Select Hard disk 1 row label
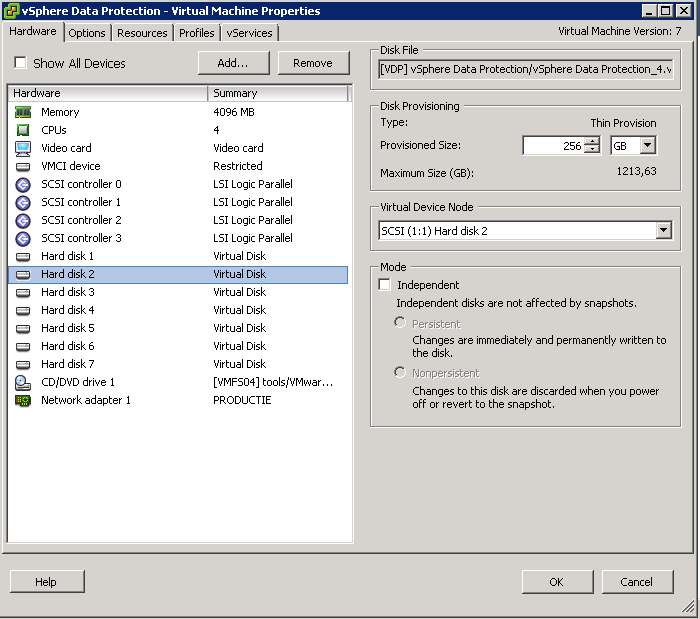700x619 pixels. [x=67, y=256]
